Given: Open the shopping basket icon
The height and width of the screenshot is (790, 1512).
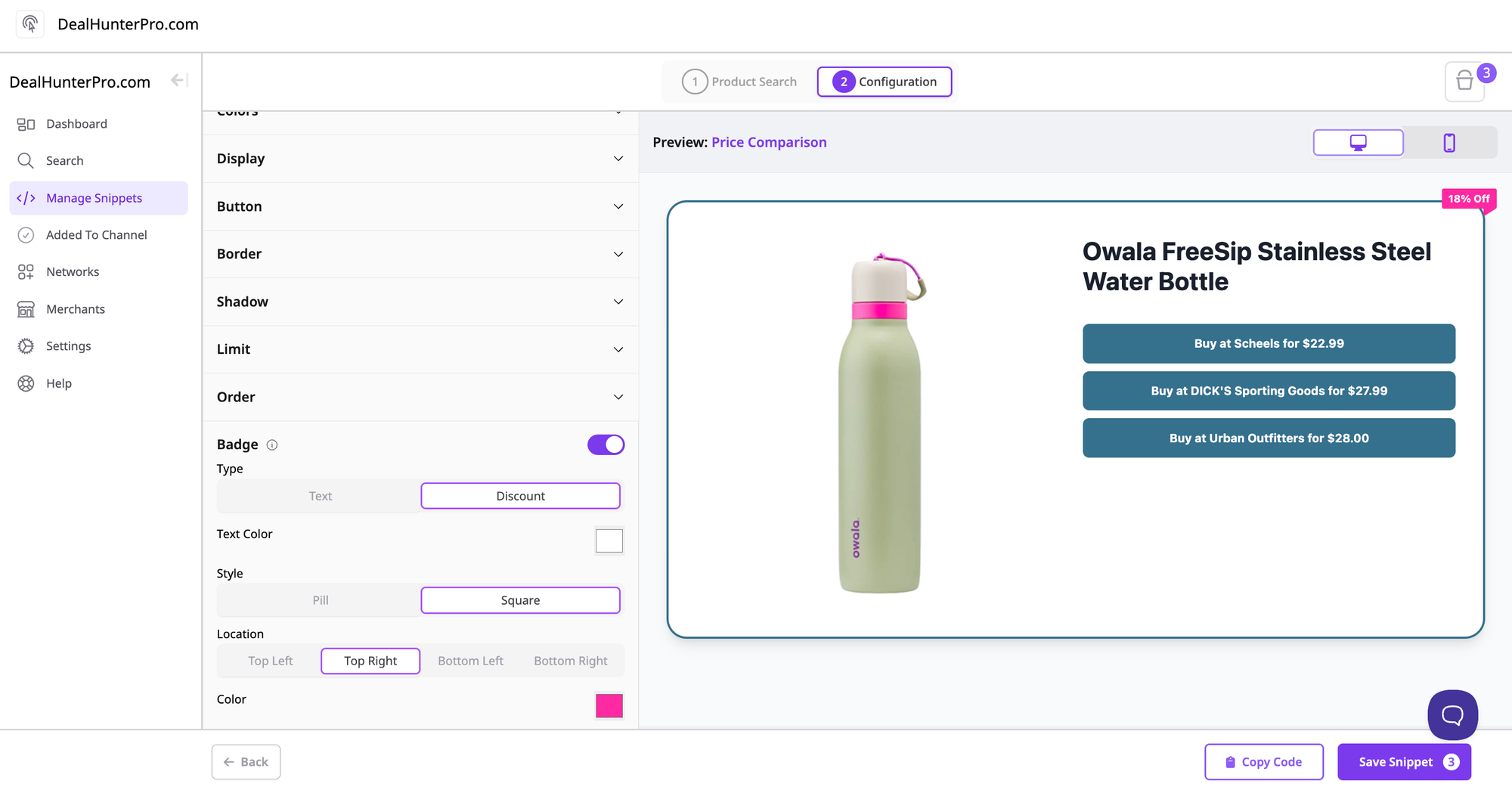Looking at the screenshot, I should coord(1465,81).
